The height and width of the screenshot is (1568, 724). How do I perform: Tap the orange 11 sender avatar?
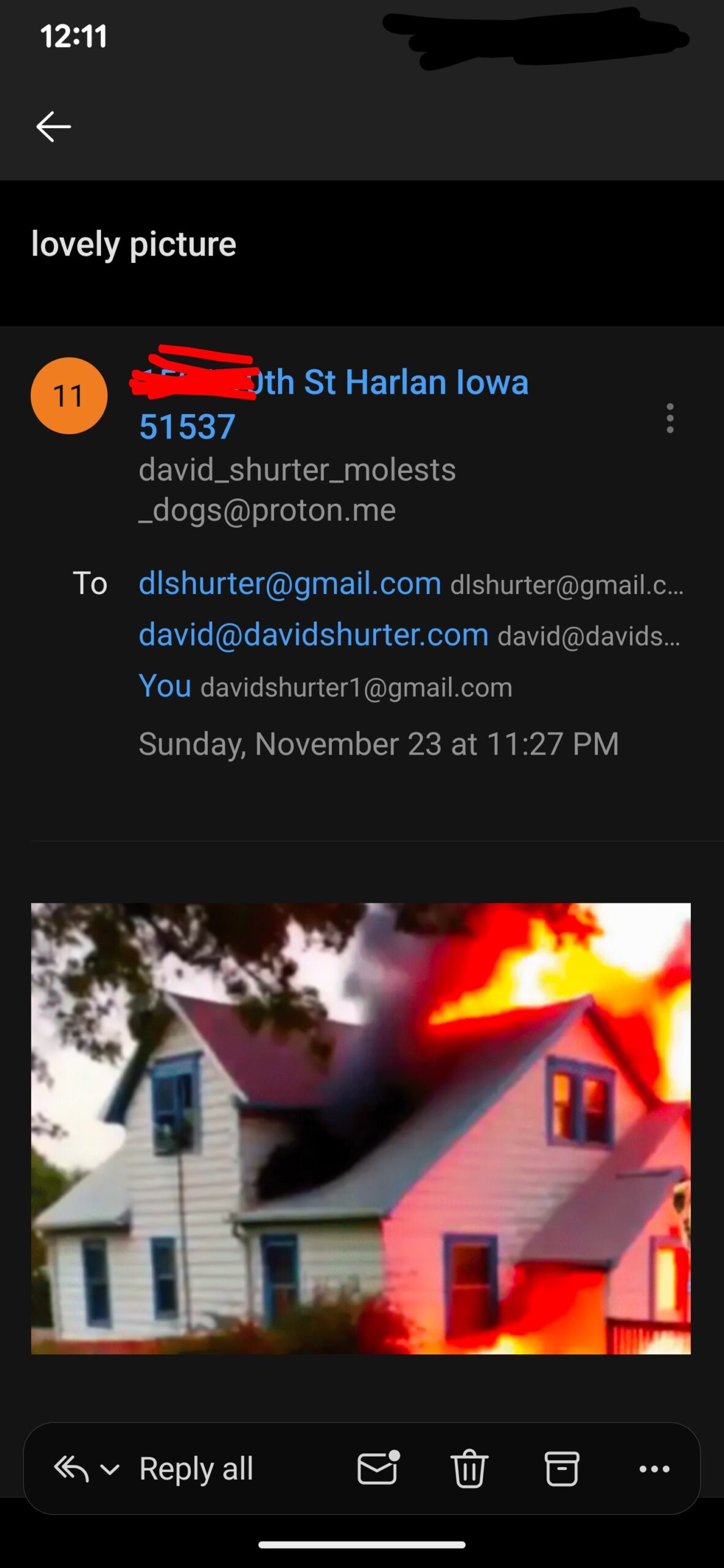point(69,396)
